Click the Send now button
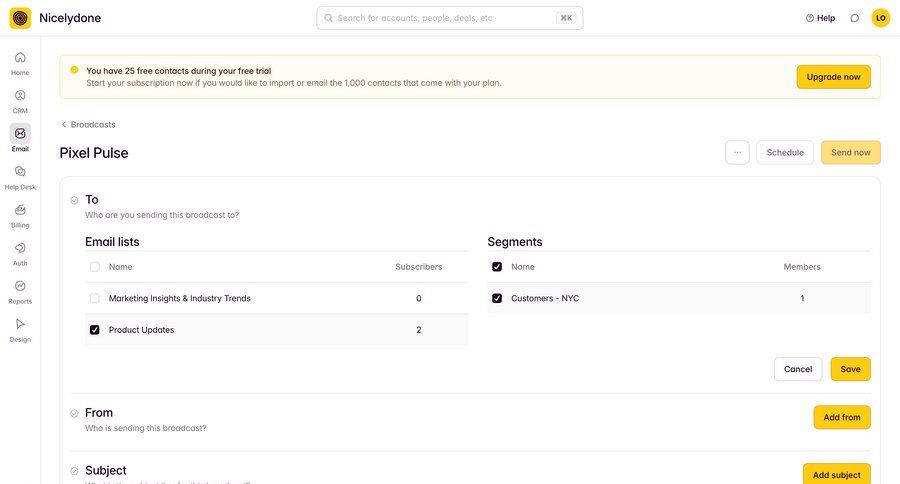Image resolution: width=900 pixels, height=484 pixels. (x=851, y=153)
